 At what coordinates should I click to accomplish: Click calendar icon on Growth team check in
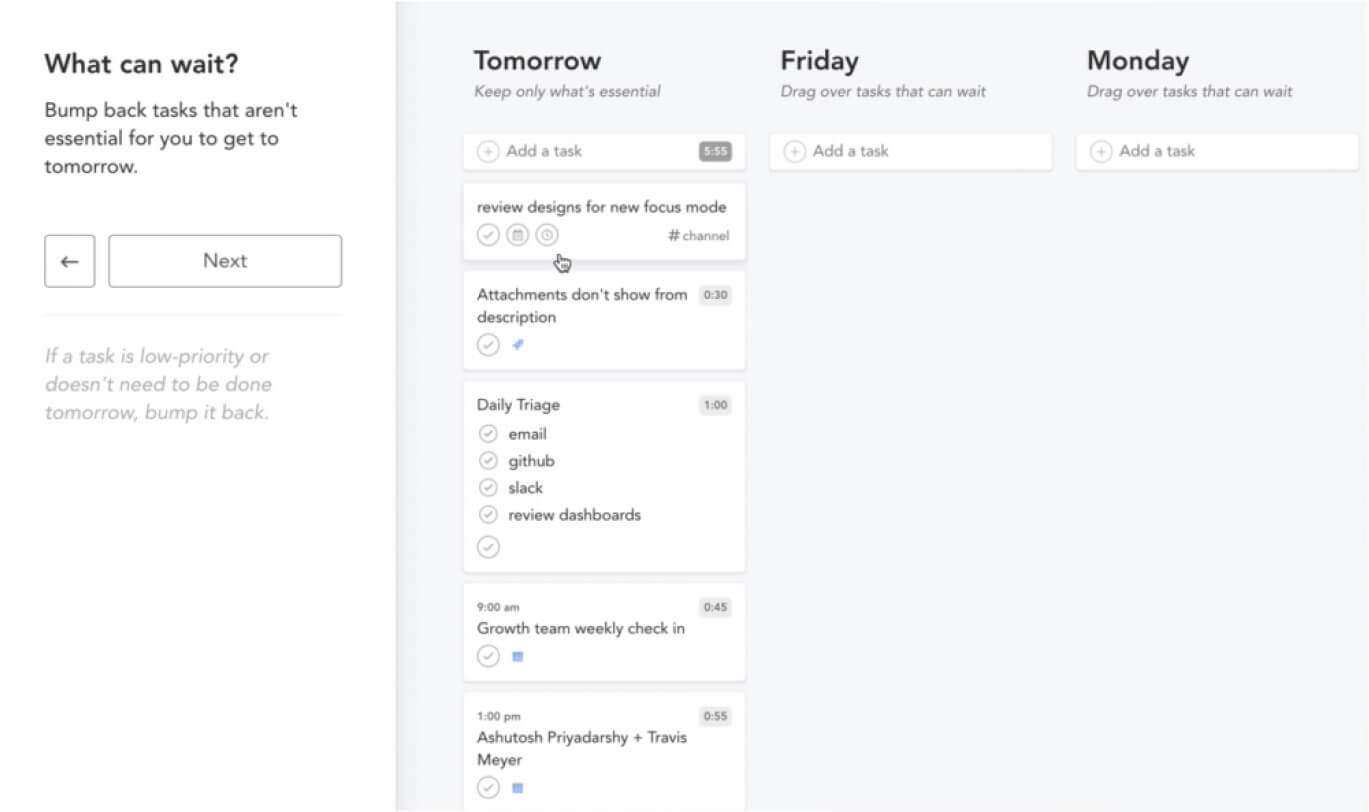(518, 657)
